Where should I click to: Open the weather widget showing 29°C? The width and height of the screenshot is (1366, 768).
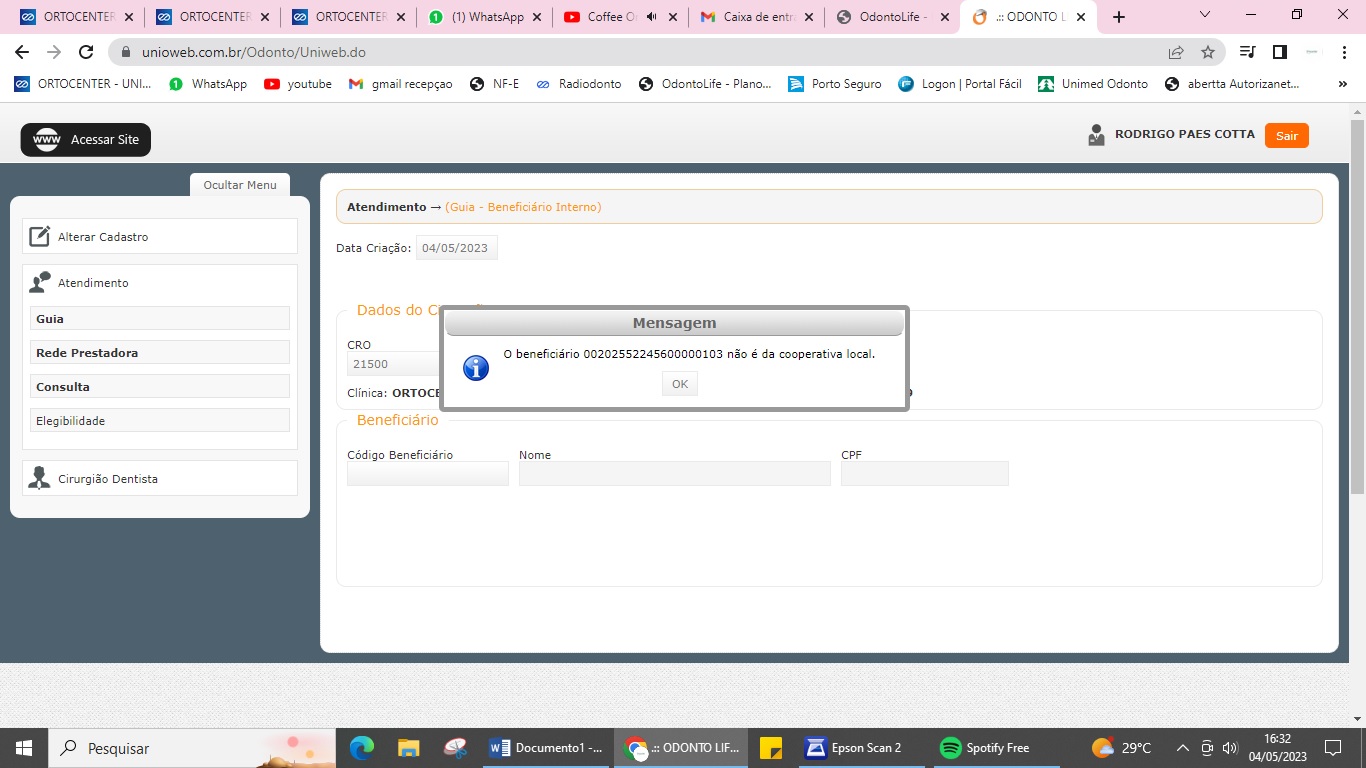[x=1122, y=748]
